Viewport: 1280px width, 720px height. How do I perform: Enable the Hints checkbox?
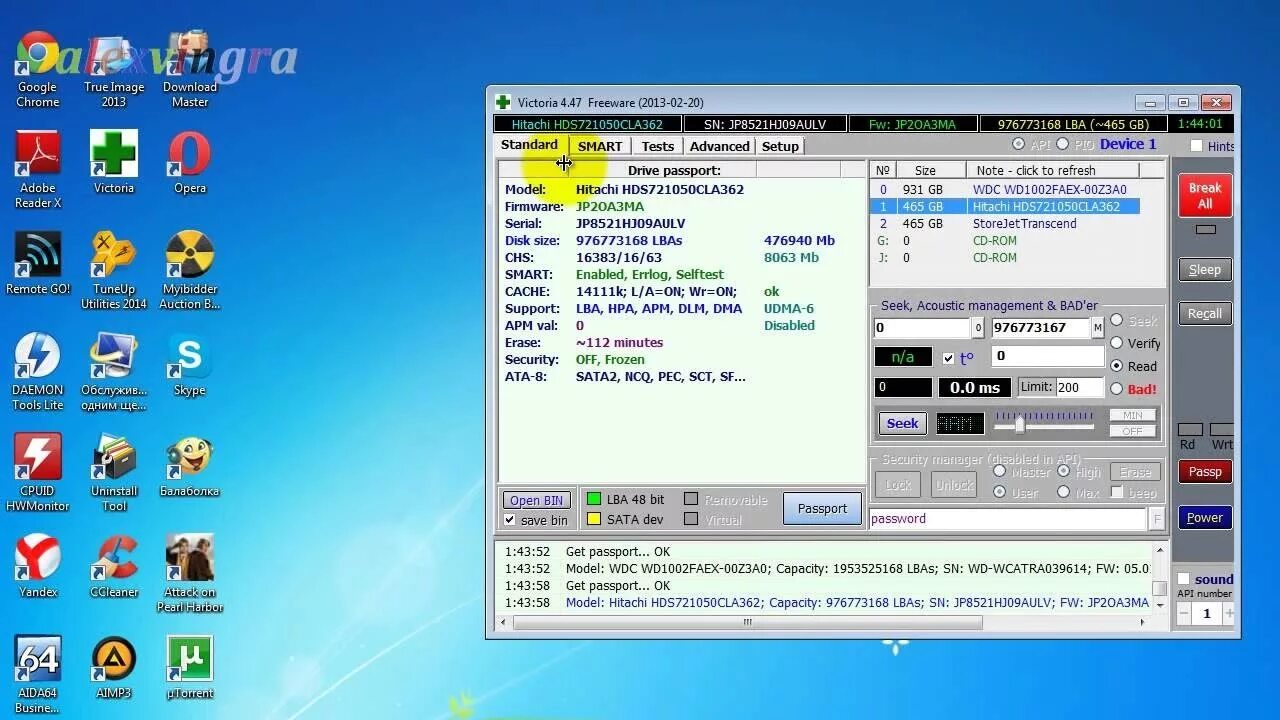tap(1196, 146)
